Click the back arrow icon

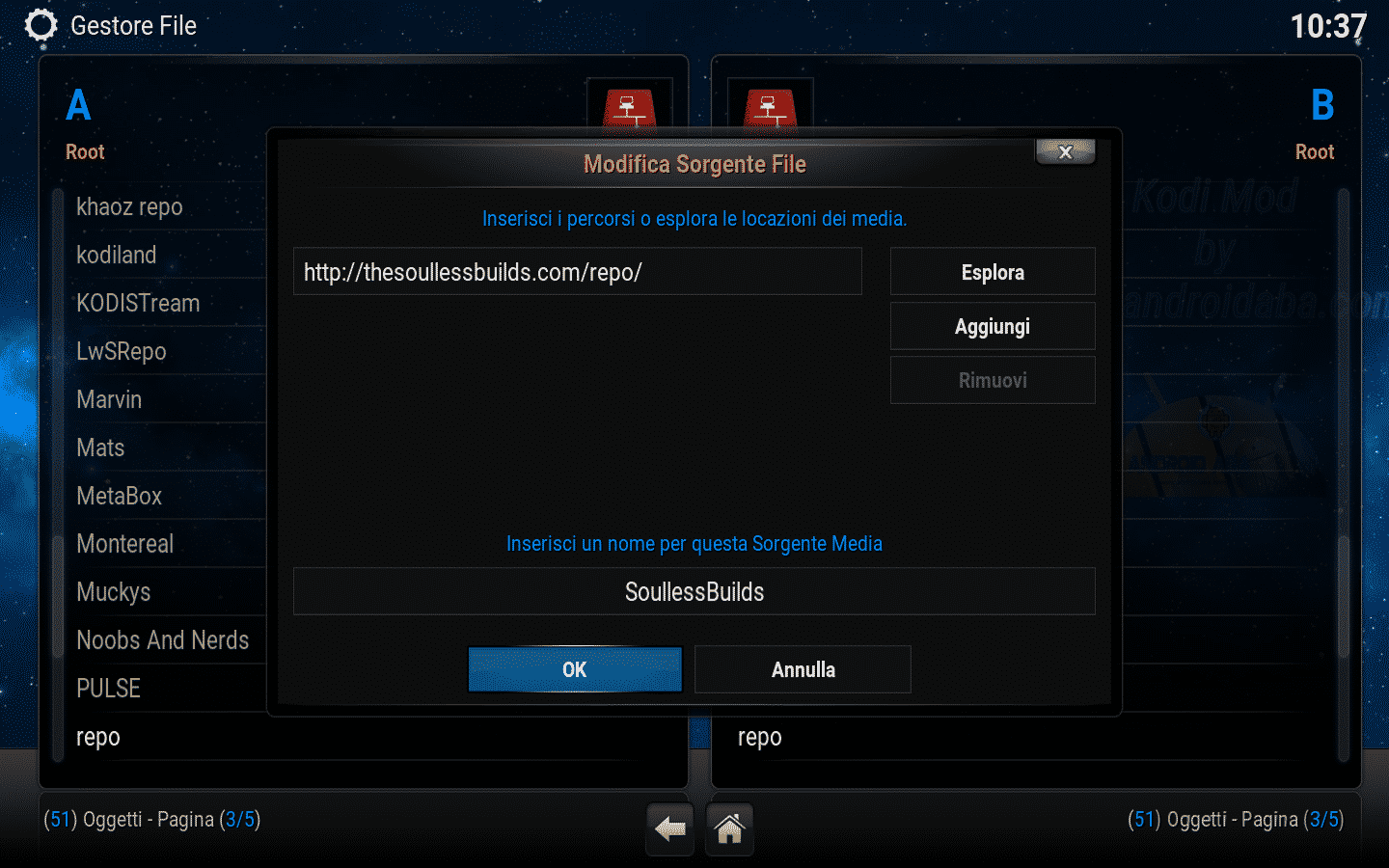click(669, 828)
